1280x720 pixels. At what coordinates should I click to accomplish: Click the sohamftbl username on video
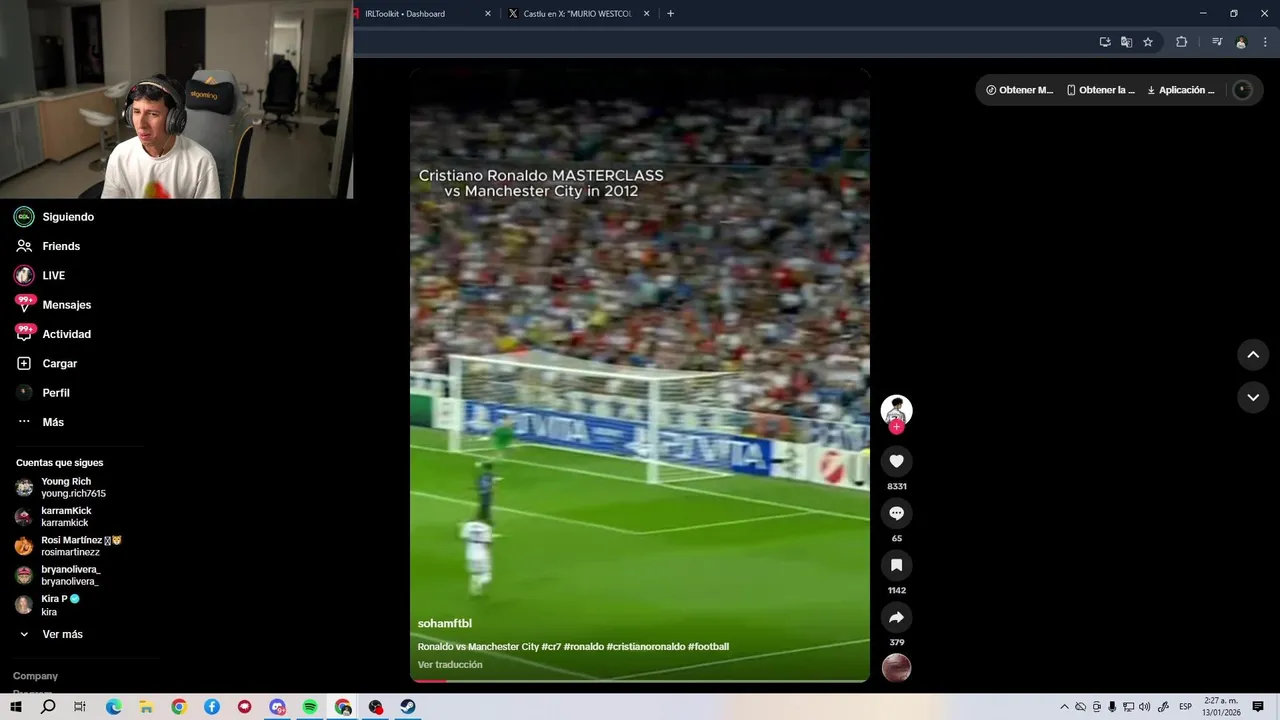coord(444,623)
